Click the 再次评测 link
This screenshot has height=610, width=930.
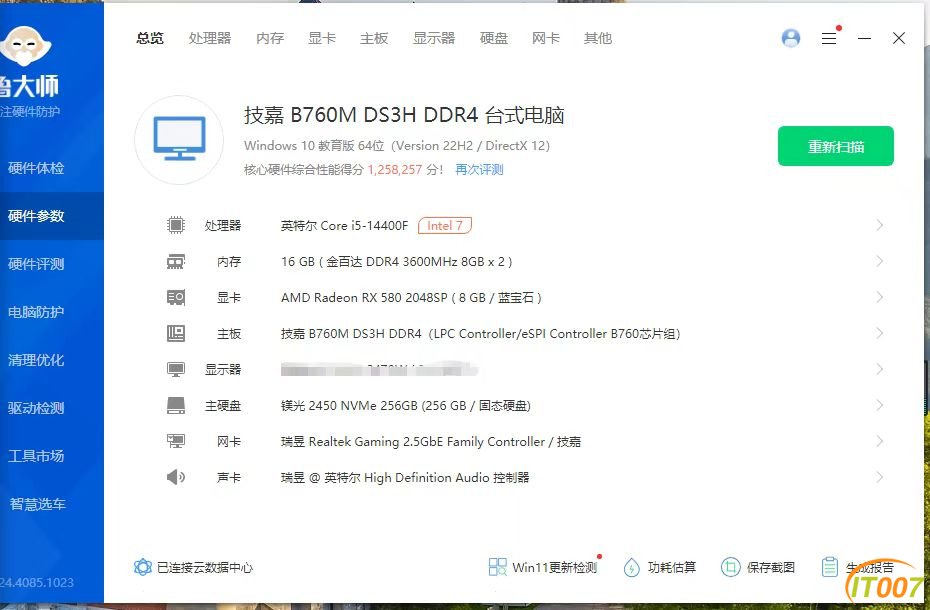[479, 170]
